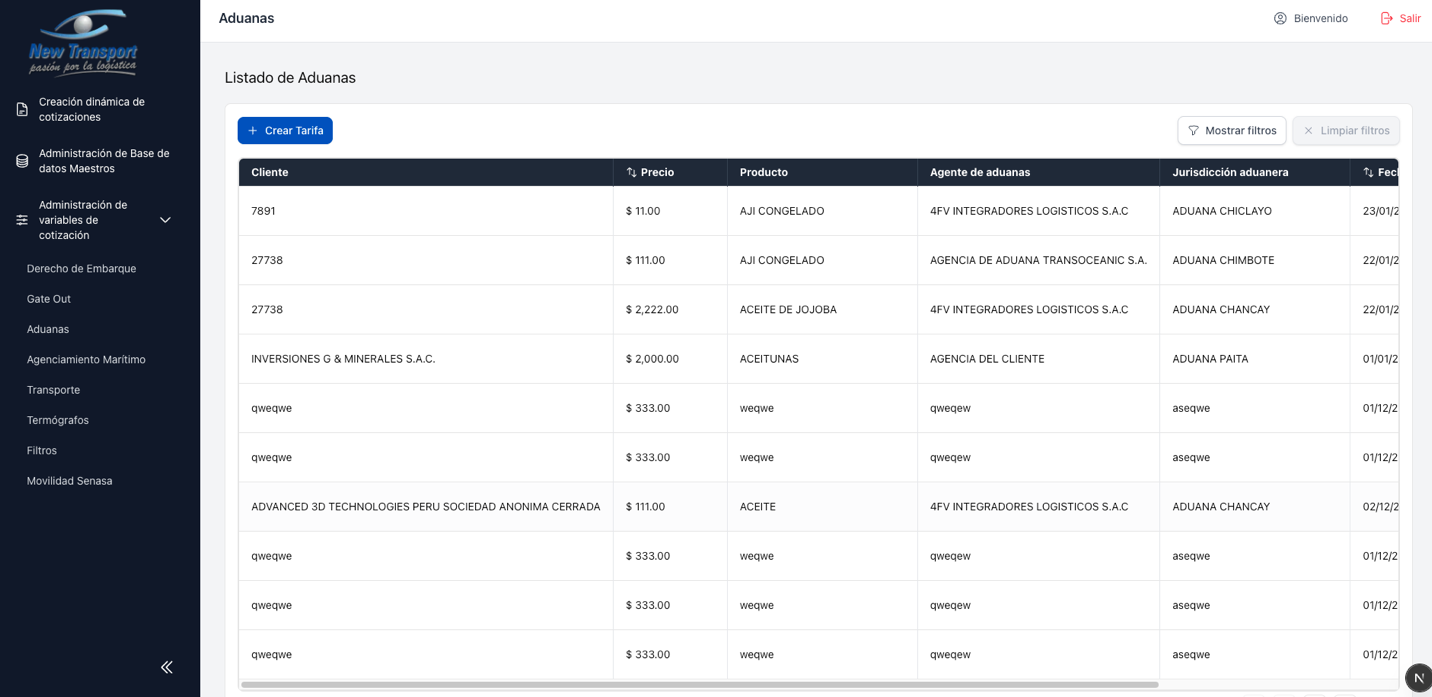This screenshot has width=1432, height=697.
Task: Go to Gate Out section
Action: click(48, 299)
